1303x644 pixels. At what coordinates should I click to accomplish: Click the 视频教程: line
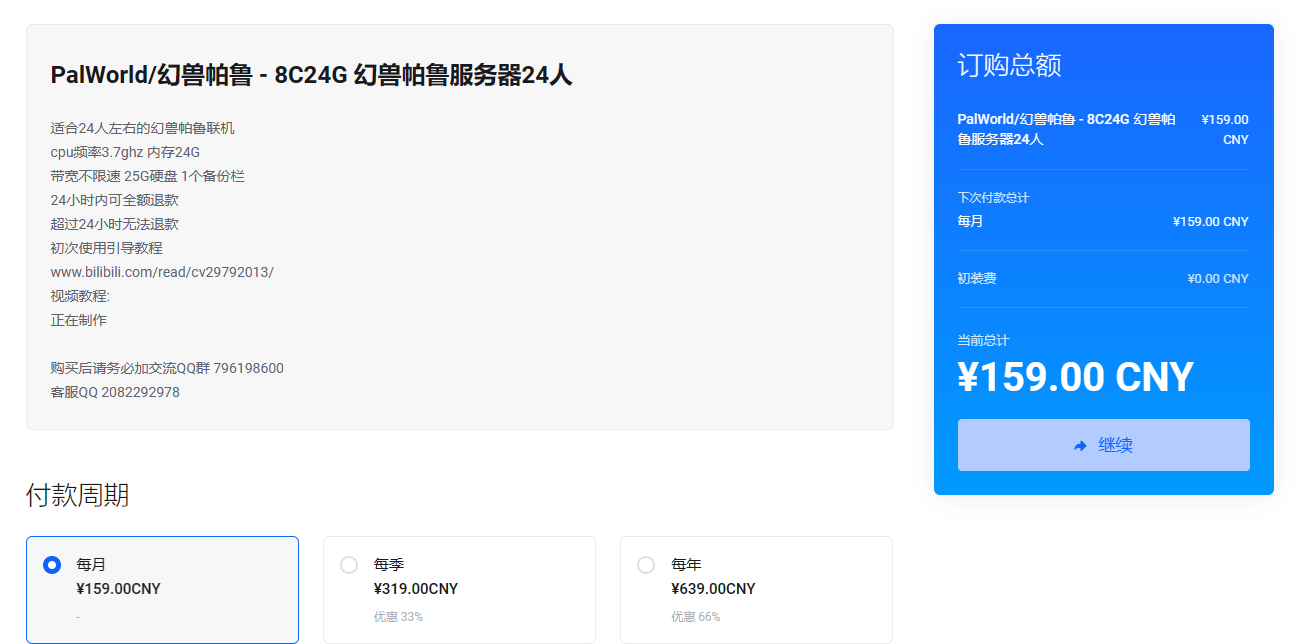coord(80,296)
